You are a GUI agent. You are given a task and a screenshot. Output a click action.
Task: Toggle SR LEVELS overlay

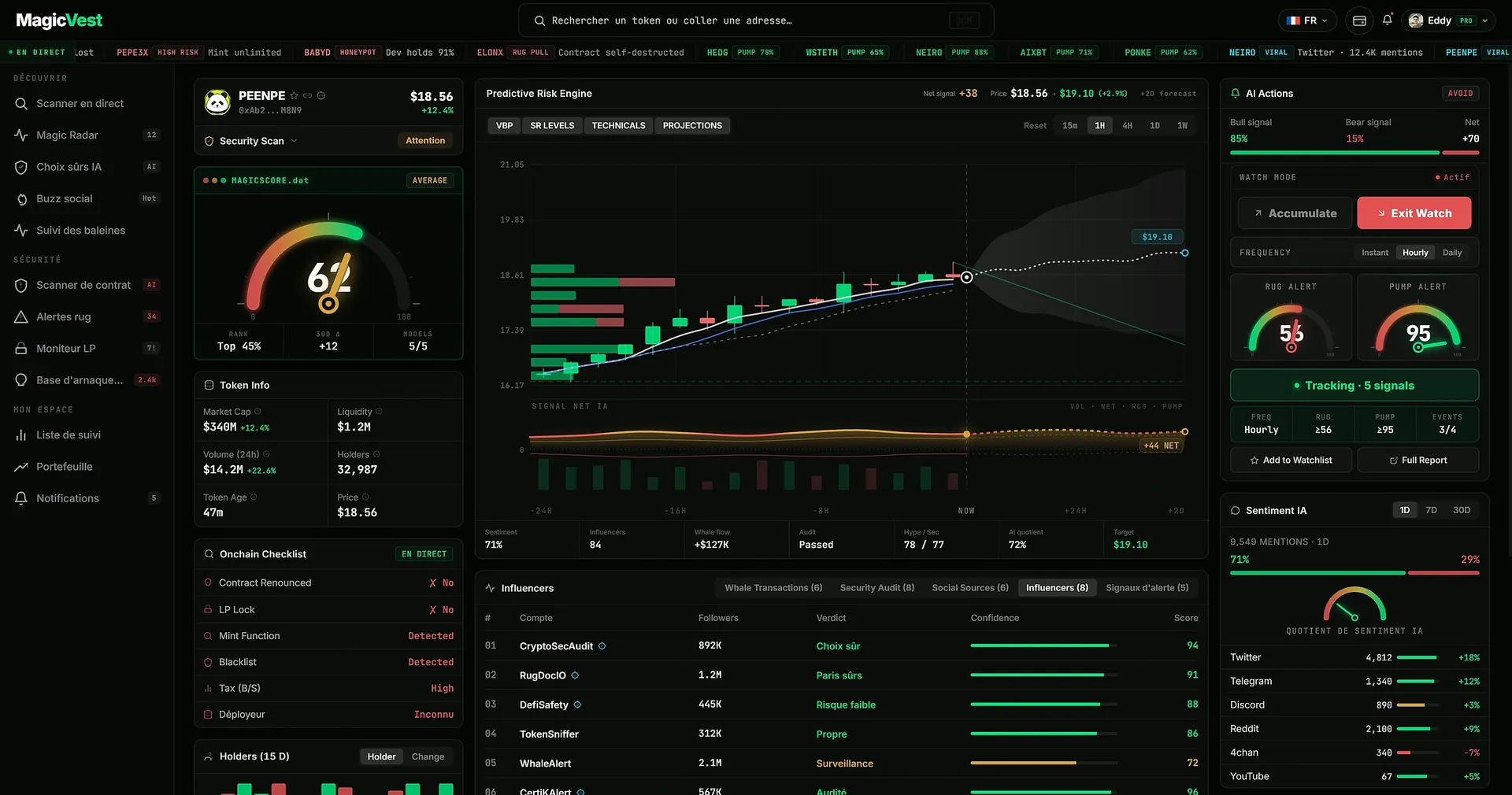coord(552,126)
